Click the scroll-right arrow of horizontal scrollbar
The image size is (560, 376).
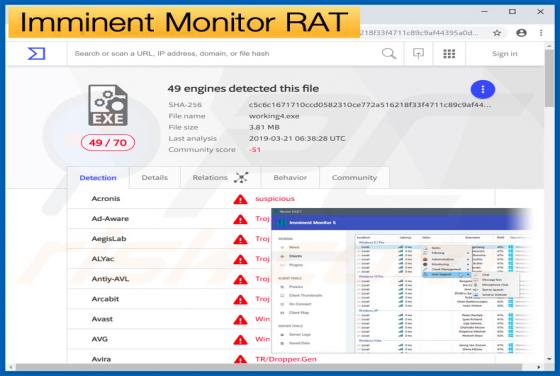(x=539, y=367)
